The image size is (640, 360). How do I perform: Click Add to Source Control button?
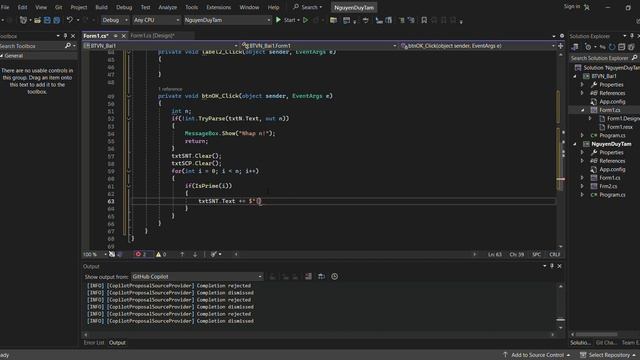tap(536, 355)
